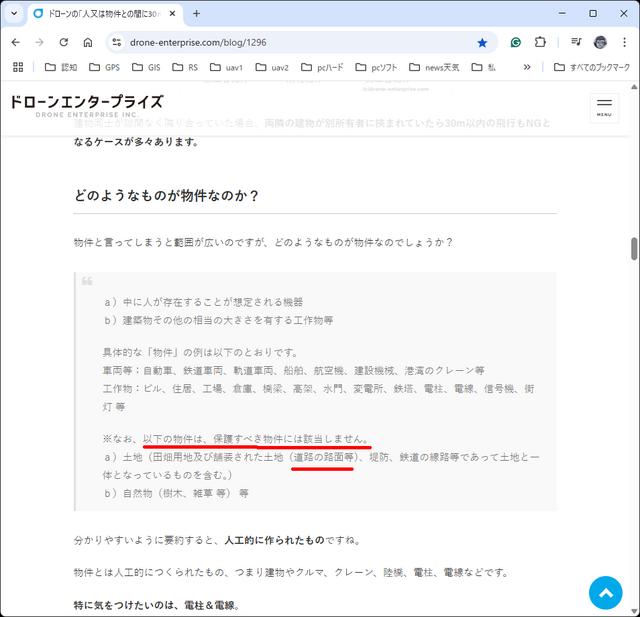
Task: Open a new tab with plus button
Action: (x=196, y=14)
